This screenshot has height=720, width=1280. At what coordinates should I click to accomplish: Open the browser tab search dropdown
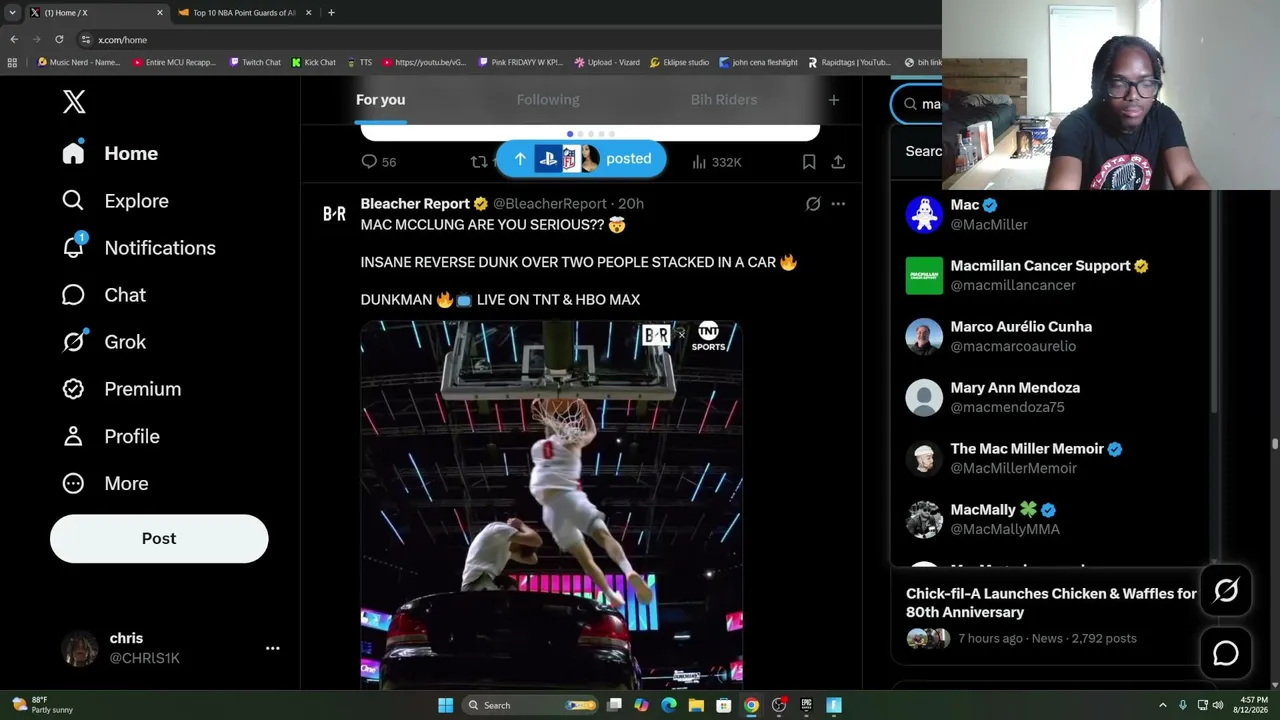point(12,13)
